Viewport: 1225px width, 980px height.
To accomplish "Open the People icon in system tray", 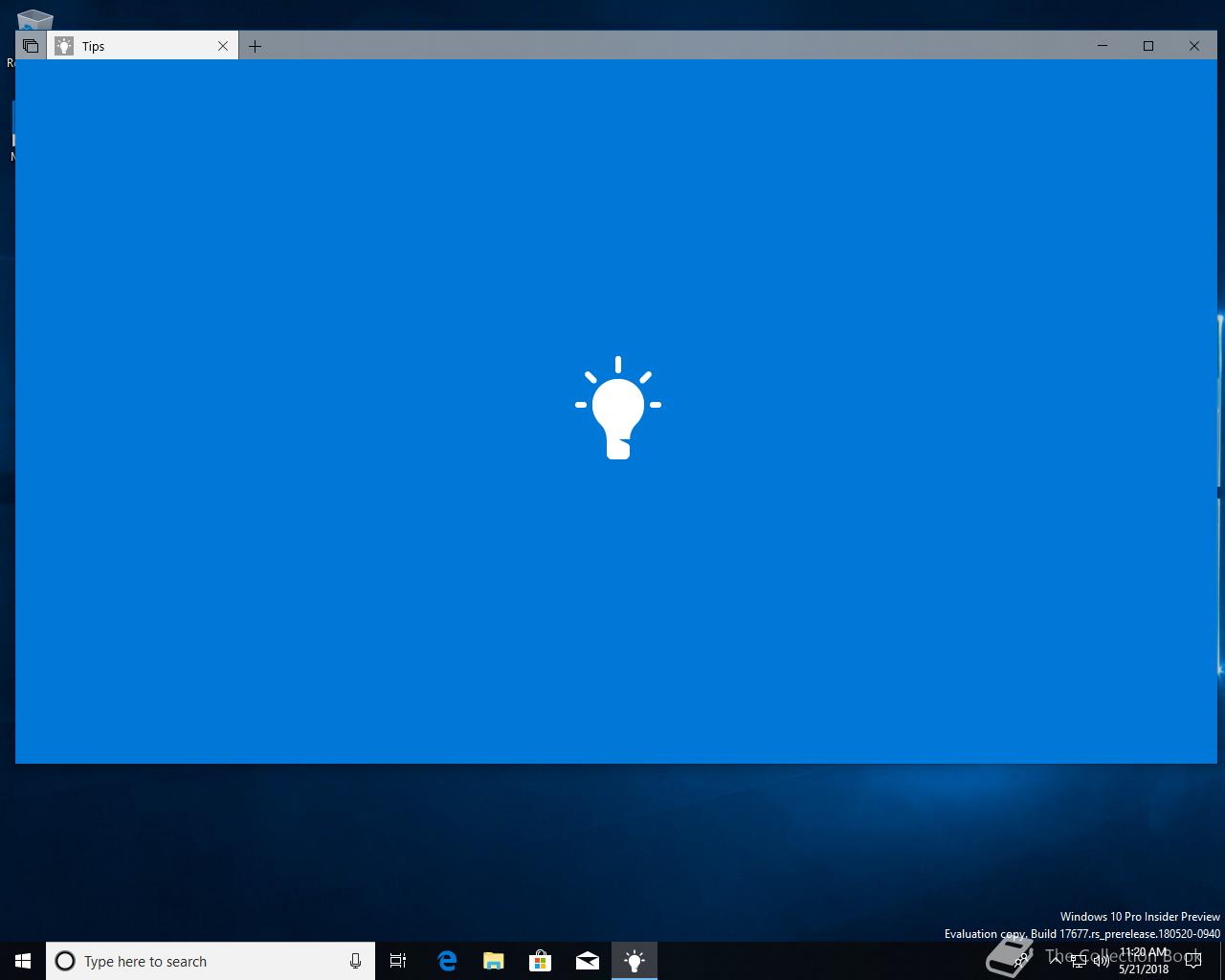I will [1021, 961].
